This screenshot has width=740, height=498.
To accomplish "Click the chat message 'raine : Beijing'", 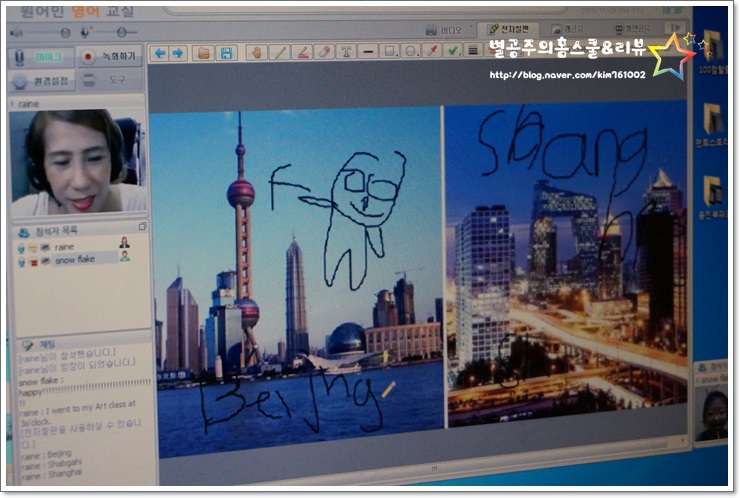I will pos(46,455).
